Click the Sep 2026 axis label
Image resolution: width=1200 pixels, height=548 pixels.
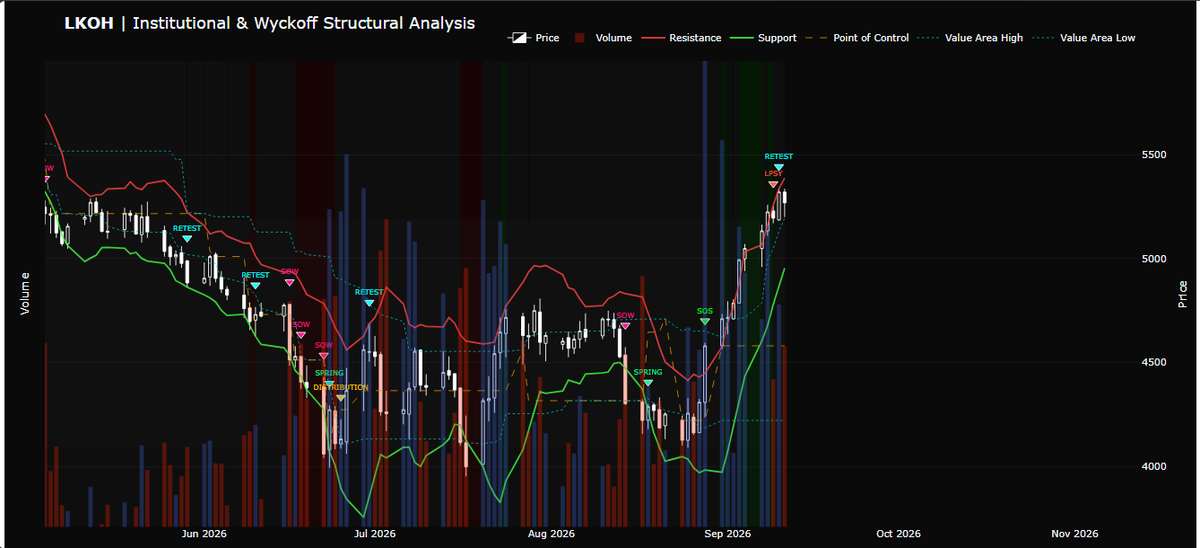[727, 534]
